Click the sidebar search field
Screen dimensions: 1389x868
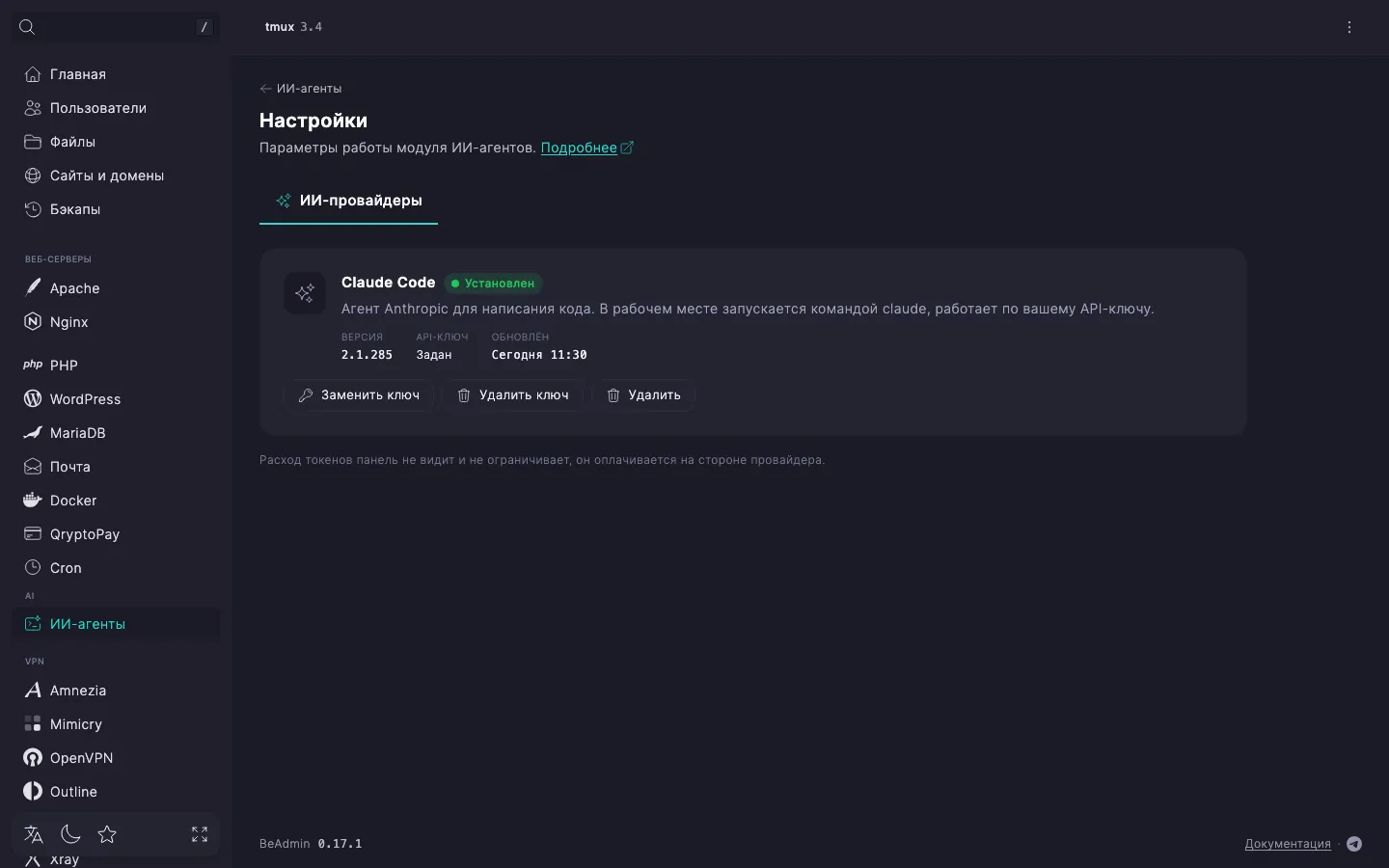pyautogui.click(x=116, y=27)
